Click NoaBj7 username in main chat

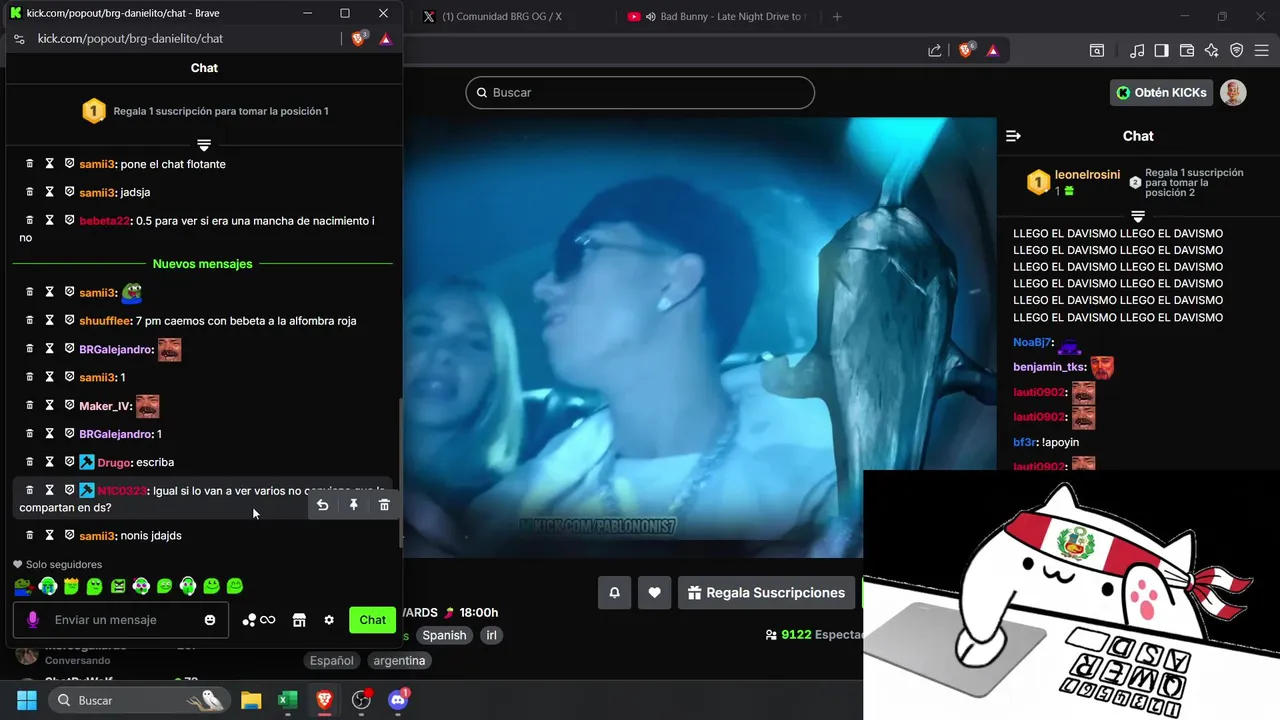point(1032,342)
